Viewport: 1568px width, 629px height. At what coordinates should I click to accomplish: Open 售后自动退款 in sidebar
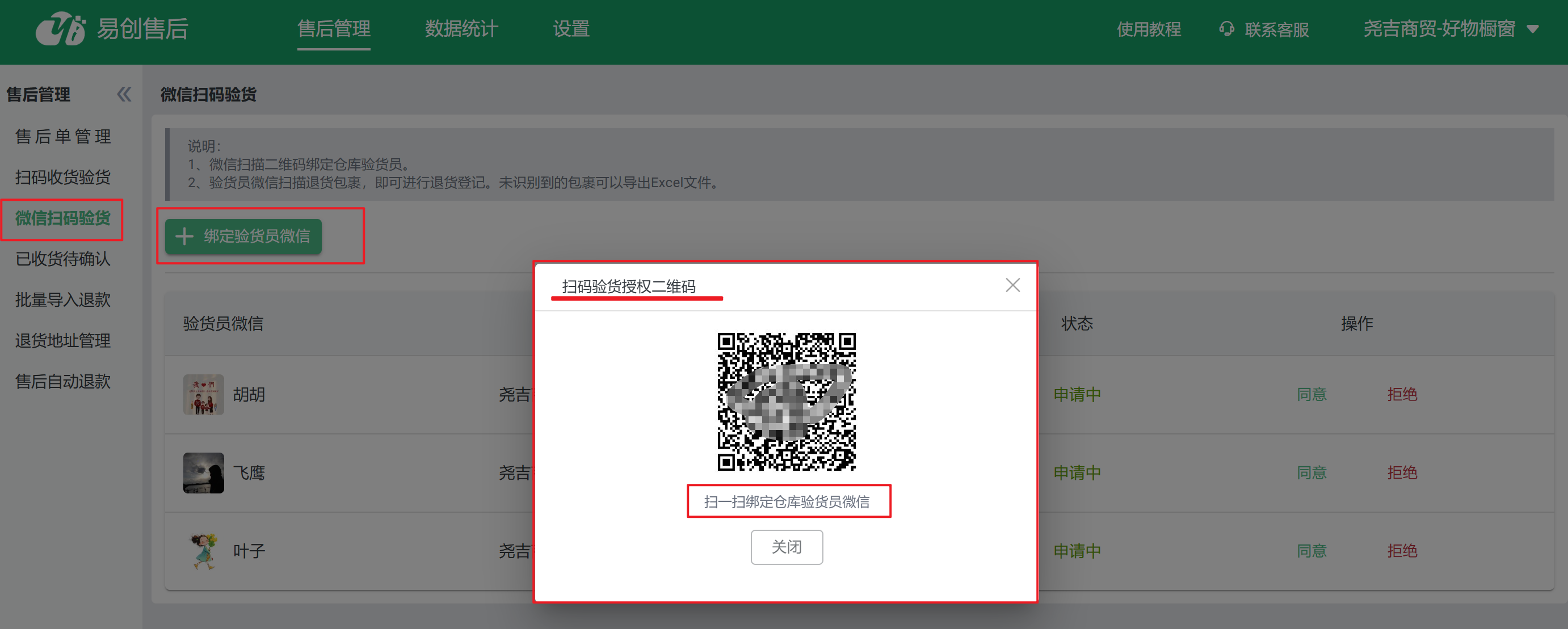pos(62,381)
